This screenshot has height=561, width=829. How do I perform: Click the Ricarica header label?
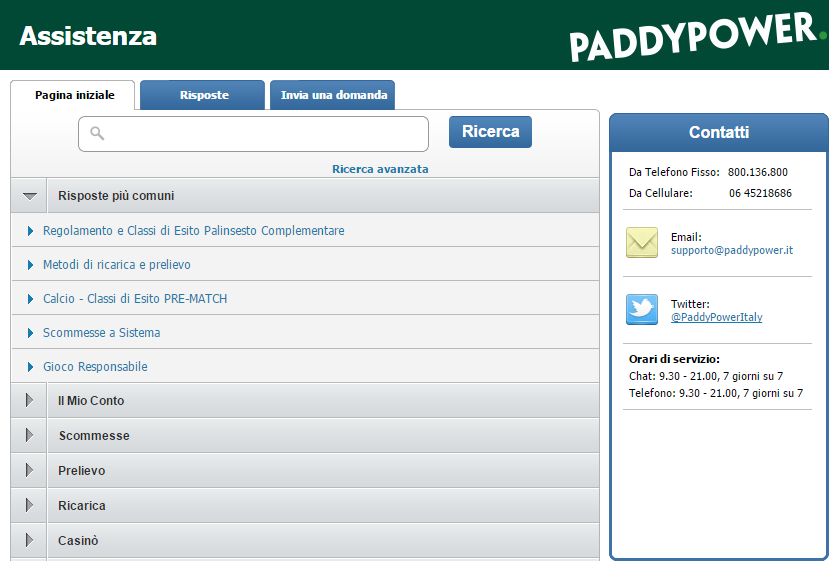pyautogui.click(x=81, y=505)
